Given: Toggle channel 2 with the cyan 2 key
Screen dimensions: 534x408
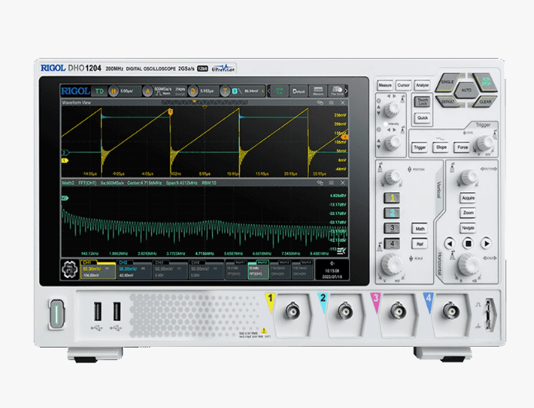Looking at the screenshot, I should pos(392,213).
